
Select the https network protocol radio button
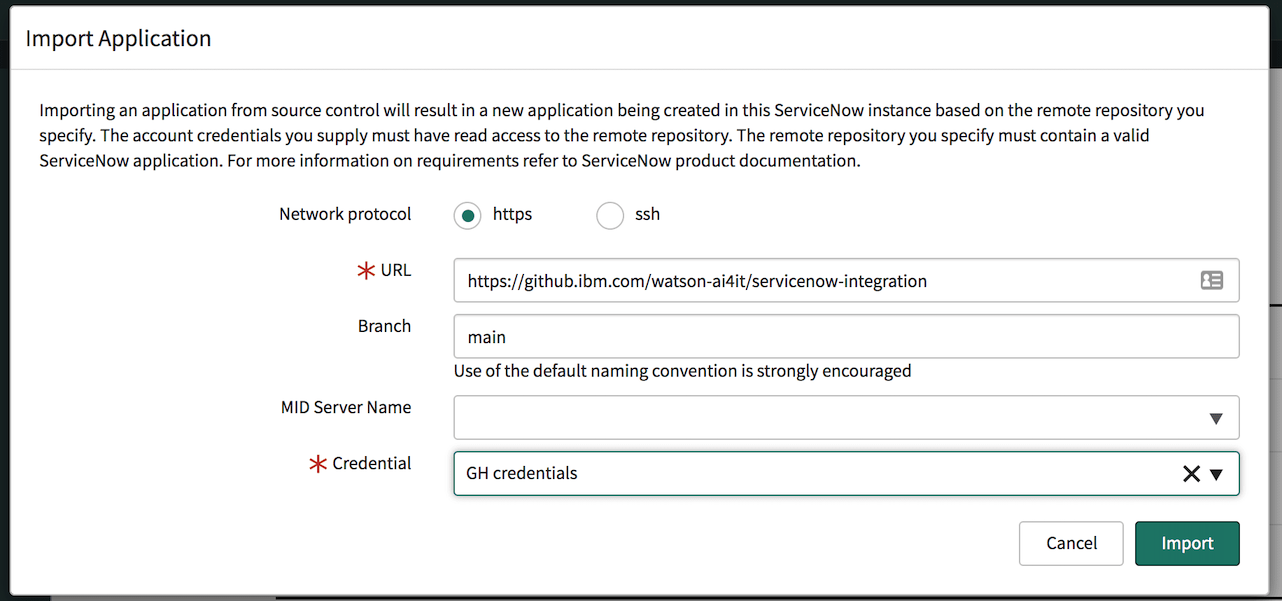click(x=467, y=215)
